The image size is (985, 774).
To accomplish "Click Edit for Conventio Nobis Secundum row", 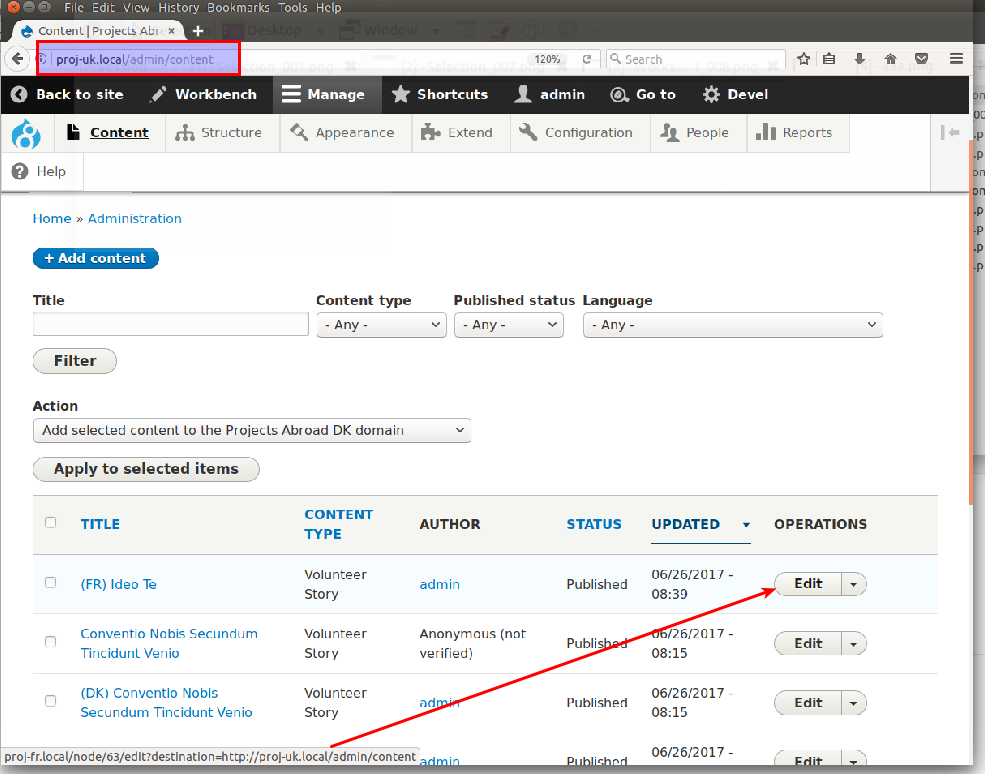I will (x=808, y=643).
